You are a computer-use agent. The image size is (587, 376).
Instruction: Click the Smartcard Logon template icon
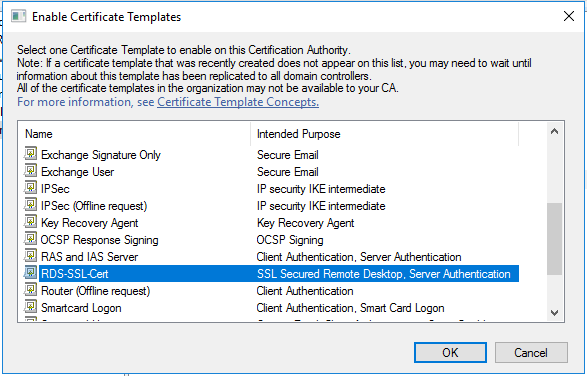(x=31, y=307)
